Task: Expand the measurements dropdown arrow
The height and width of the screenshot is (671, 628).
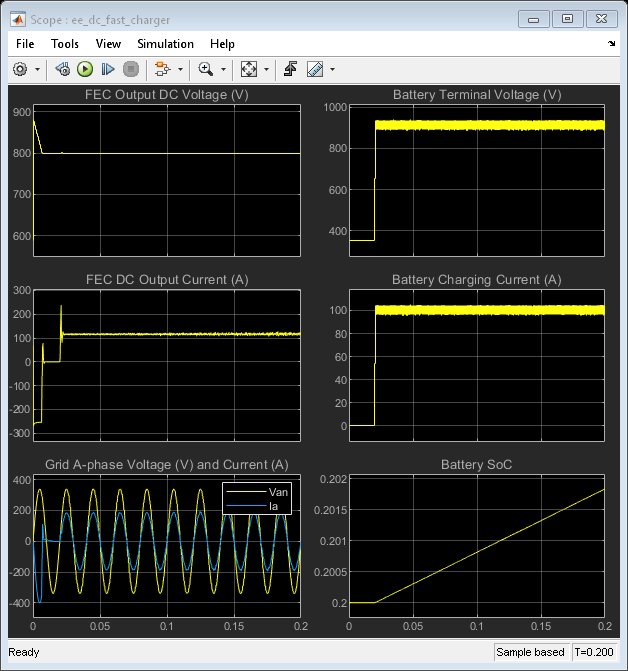Action: (332, 69)
